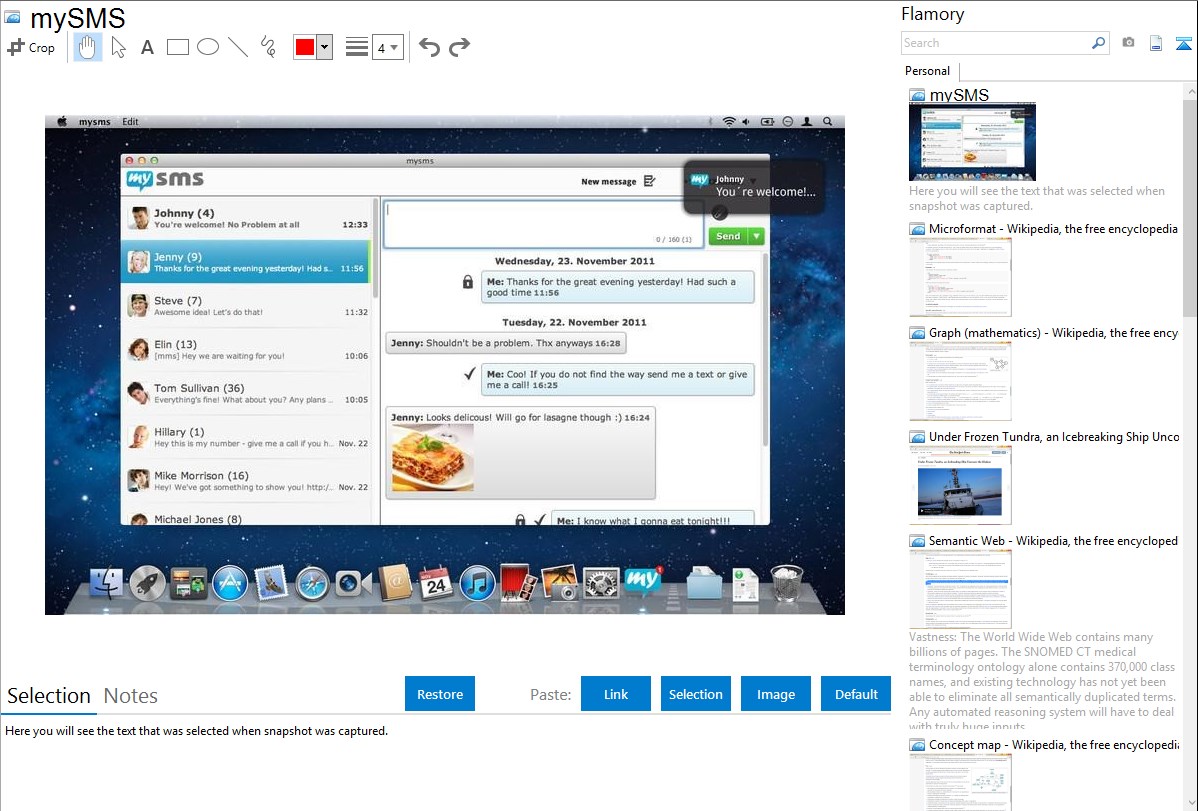Select the hand pan tool

[87, 47]
